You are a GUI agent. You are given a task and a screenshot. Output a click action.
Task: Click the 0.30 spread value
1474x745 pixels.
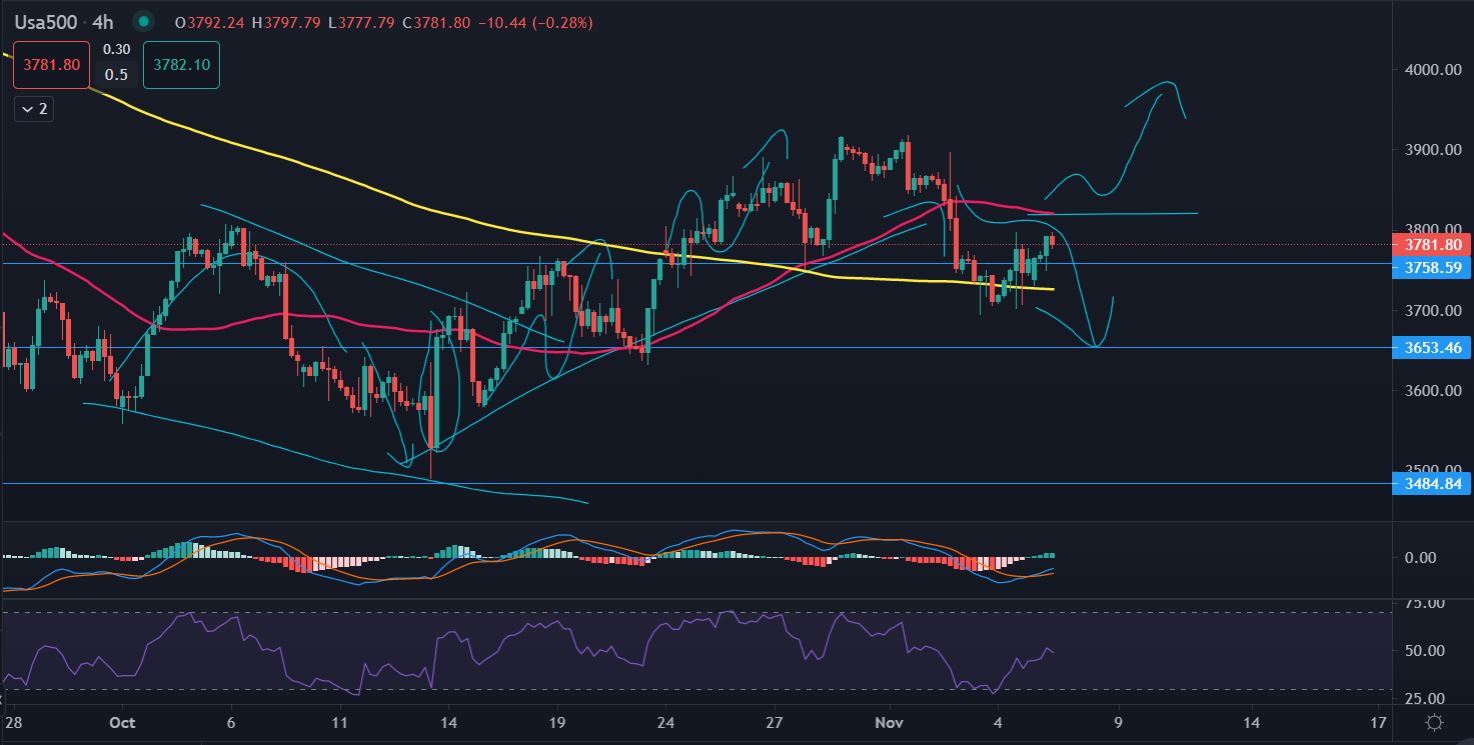coord(116,49)
